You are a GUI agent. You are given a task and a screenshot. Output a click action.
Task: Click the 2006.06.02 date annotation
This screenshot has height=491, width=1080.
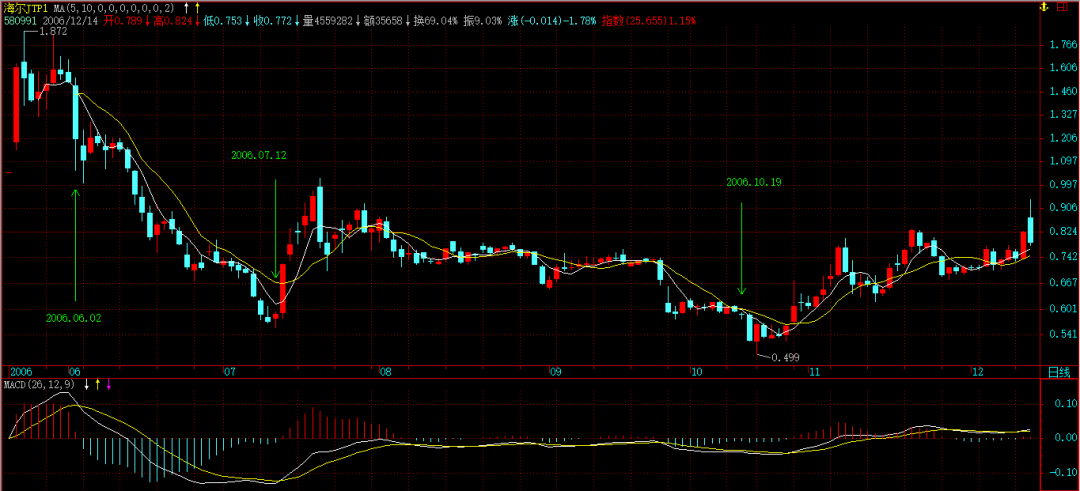point(73,319)
